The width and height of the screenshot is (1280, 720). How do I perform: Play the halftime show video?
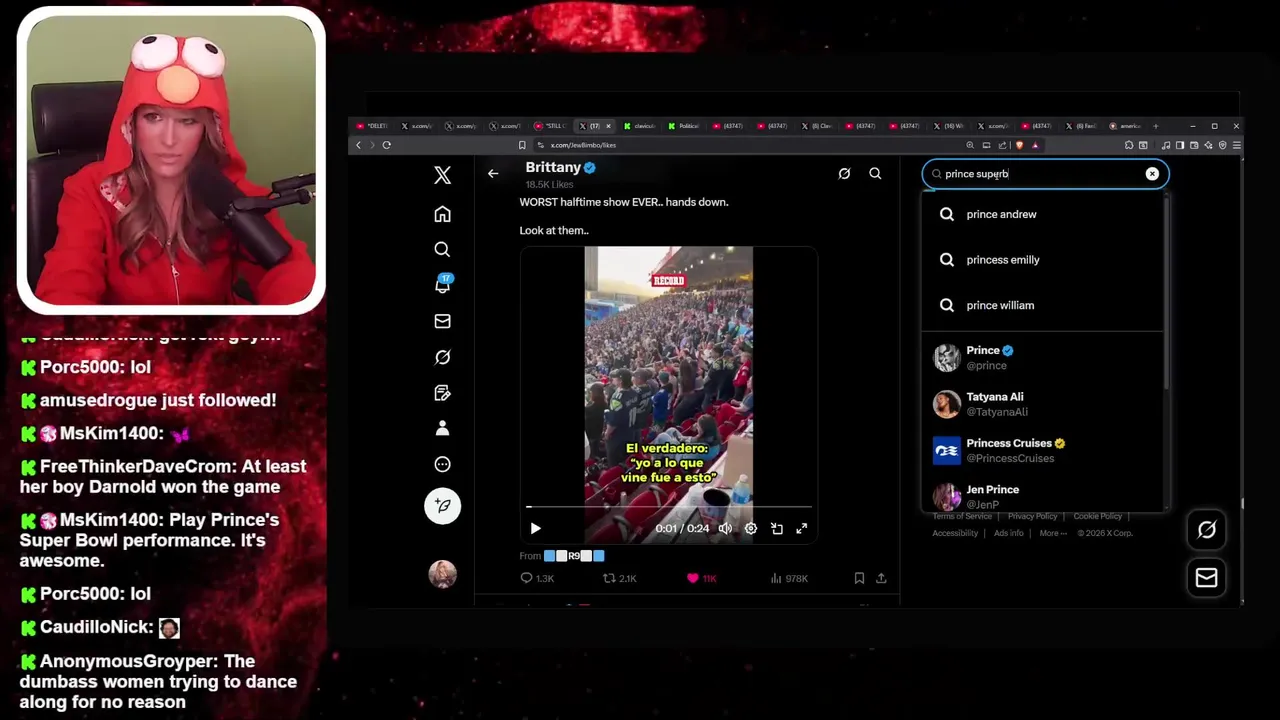click(535, 528)
